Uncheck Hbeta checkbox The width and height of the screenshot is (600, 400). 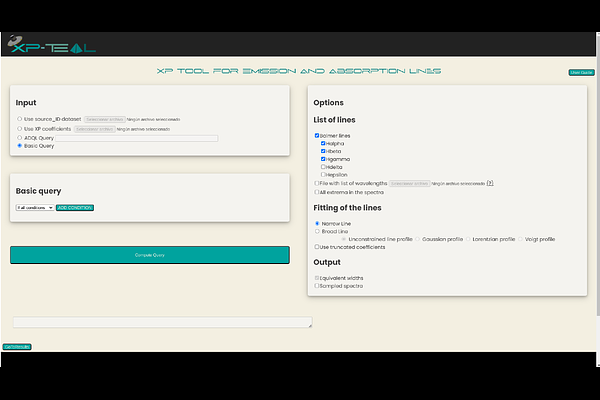pyautogui.click(x=323, y=151)
